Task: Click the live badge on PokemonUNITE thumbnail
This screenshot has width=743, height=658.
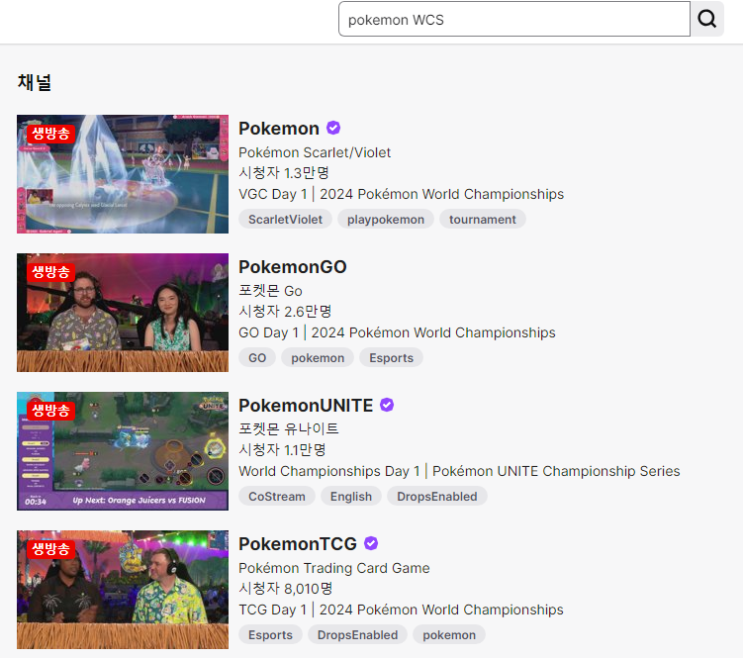Action: 51,411
